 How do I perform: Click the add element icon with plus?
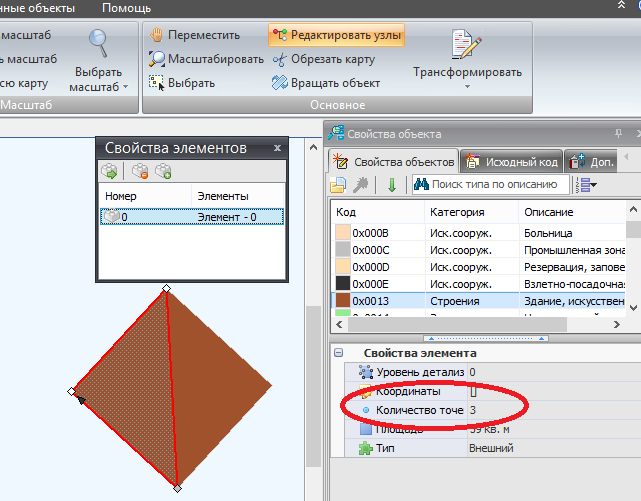163,172
